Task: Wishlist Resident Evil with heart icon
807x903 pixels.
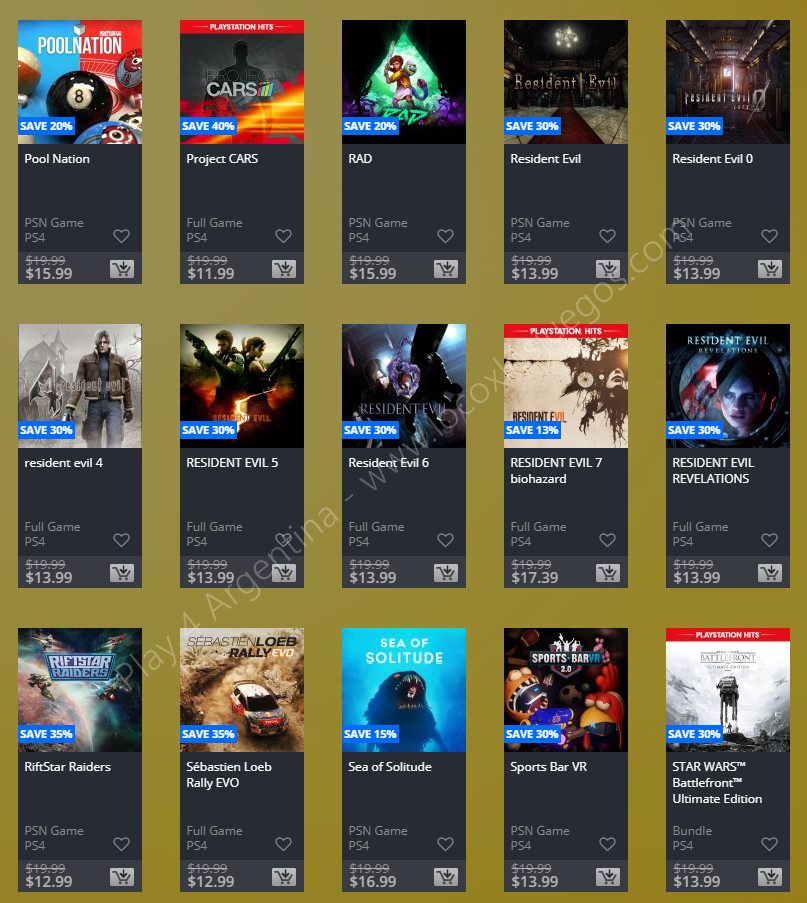Action: pyautogui.click(x=608, y=236)
